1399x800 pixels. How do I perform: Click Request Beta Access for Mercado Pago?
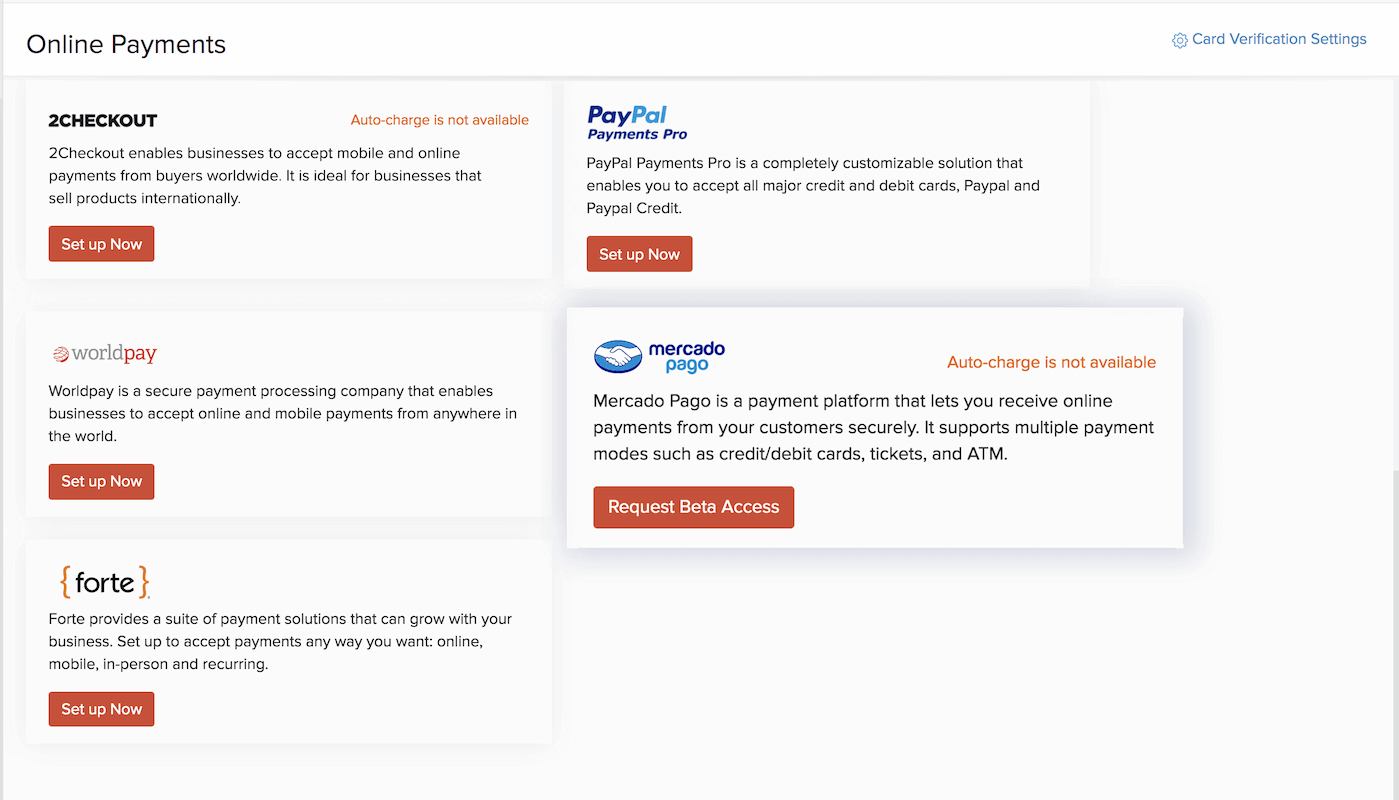[x=693, y=507]
